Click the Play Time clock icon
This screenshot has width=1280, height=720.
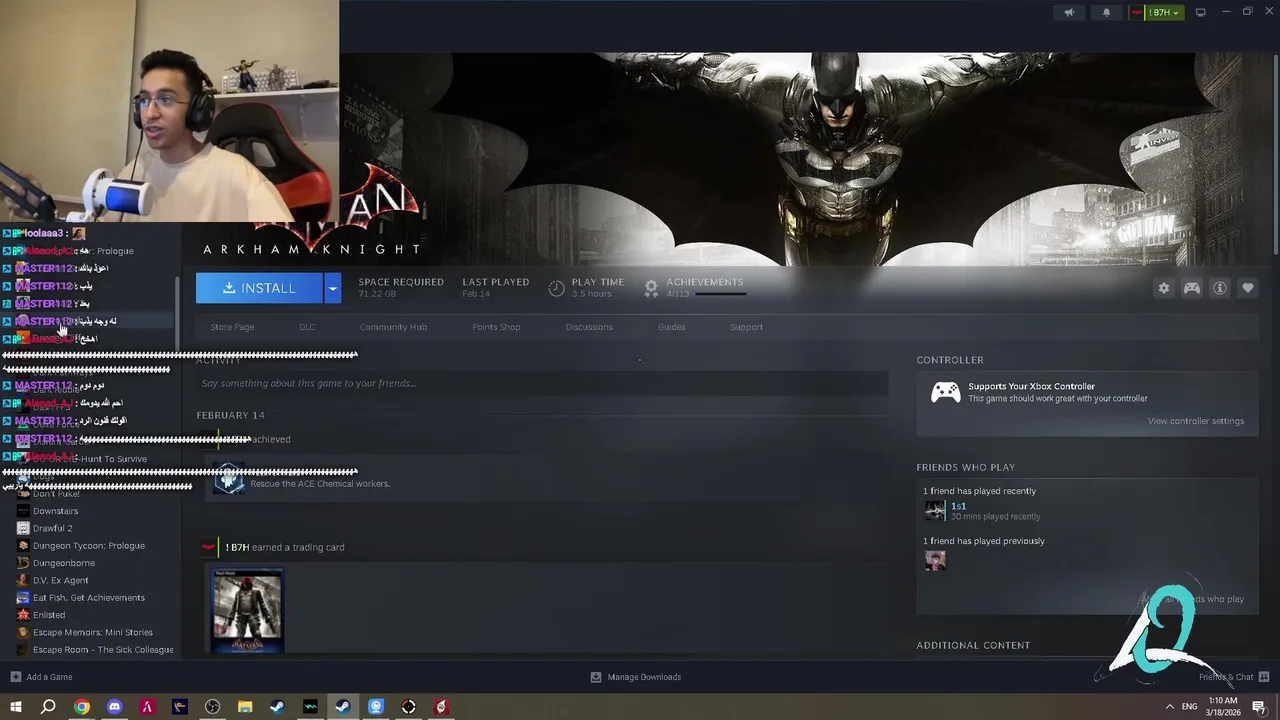pyautogui.click(x=557, y=288)
